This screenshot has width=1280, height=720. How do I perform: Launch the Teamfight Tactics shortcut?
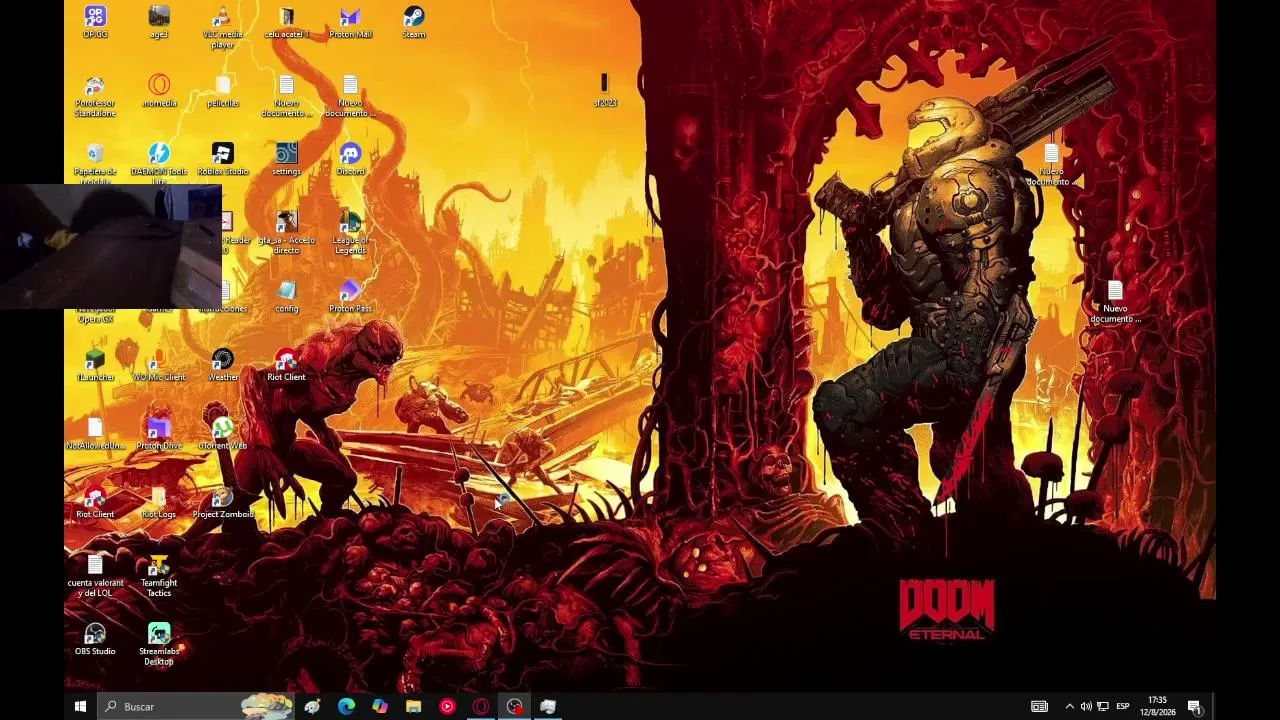point(159,576)
